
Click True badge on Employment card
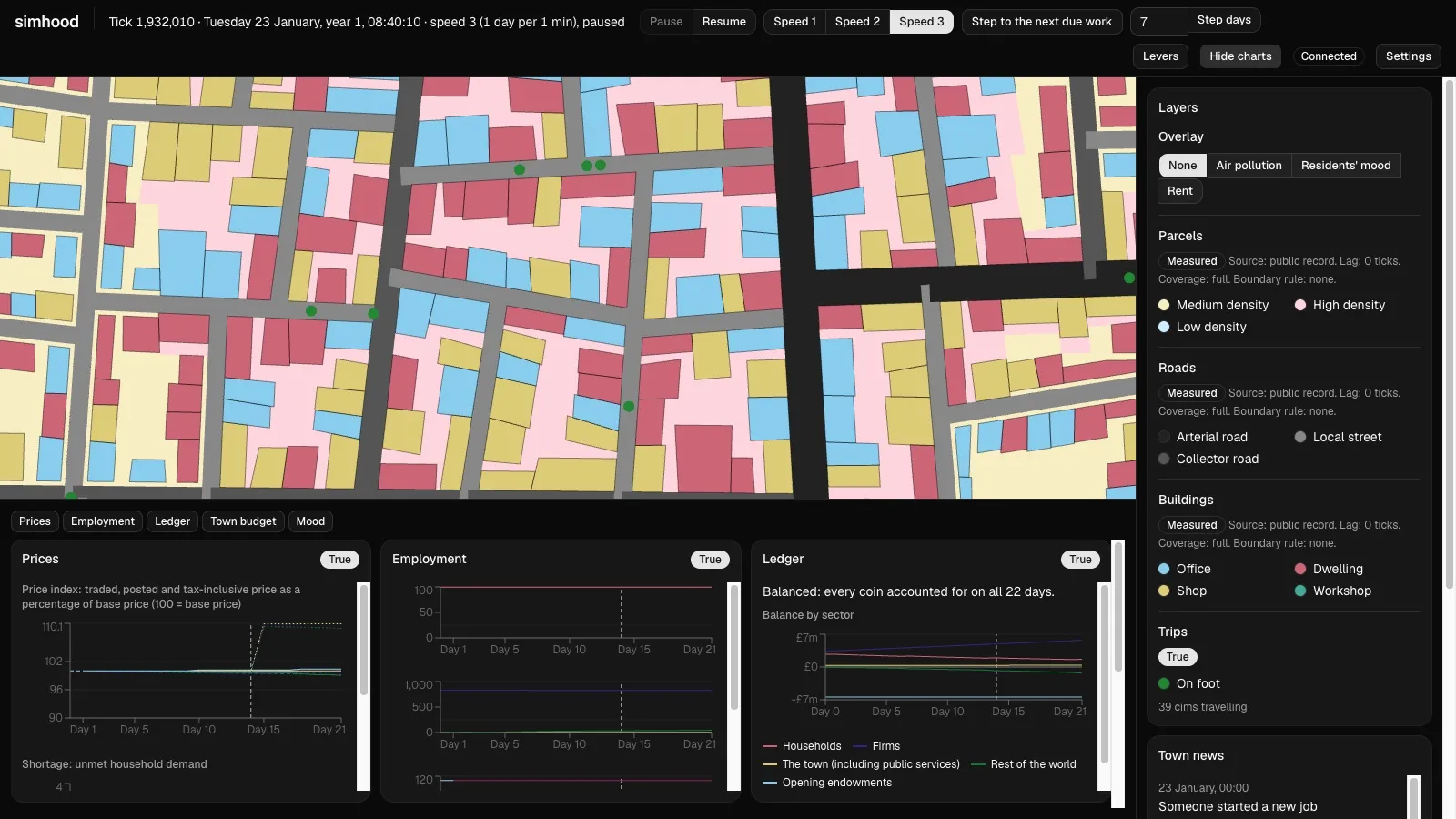[x=710, y=560]
